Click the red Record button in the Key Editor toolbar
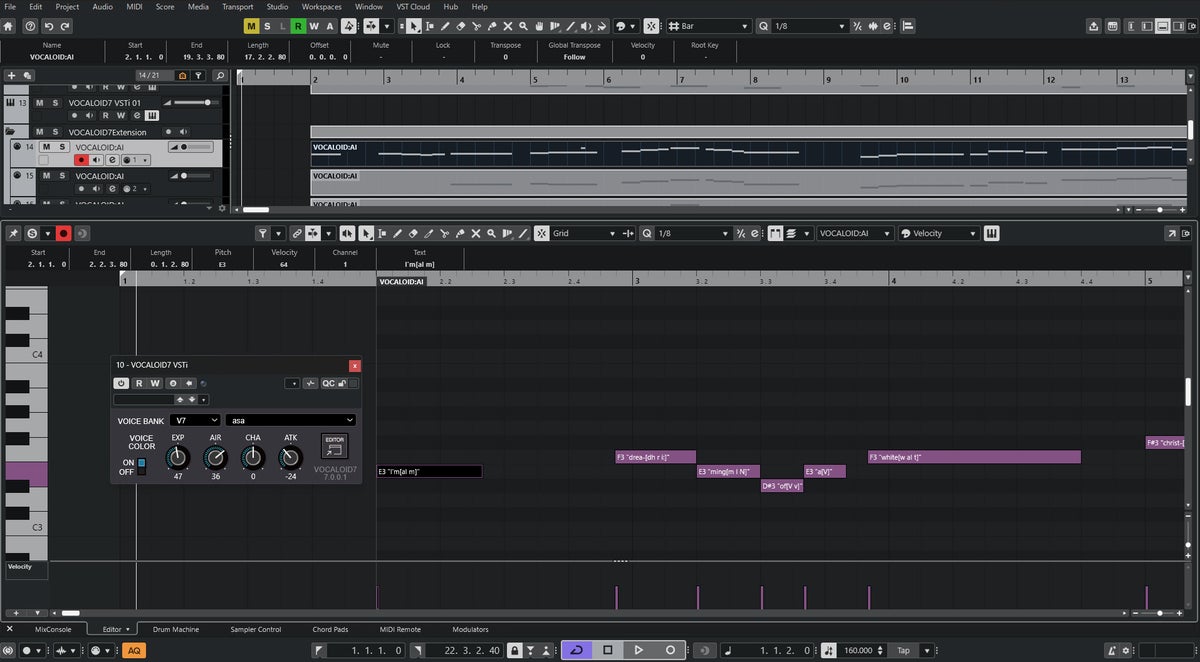Viewport: 1200px width, 662px height. (x=63, y=233)
